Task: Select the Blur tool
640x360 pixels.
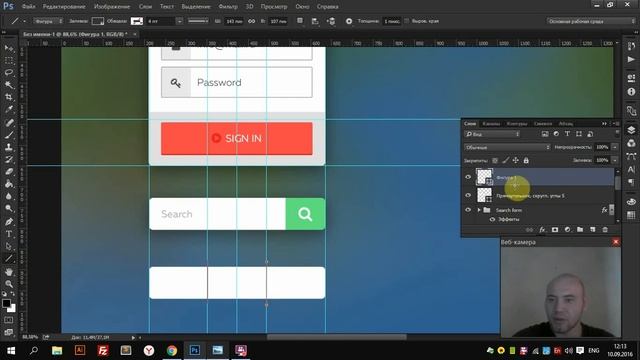Action: tap(9, 196)
